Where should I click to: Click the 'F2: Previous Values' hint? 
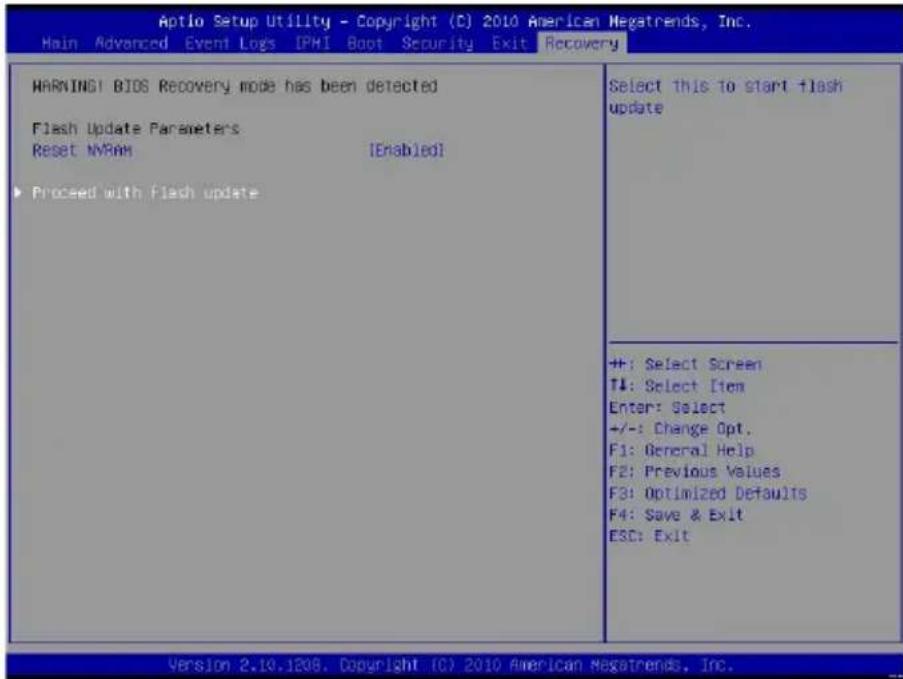tap(695, 472)
